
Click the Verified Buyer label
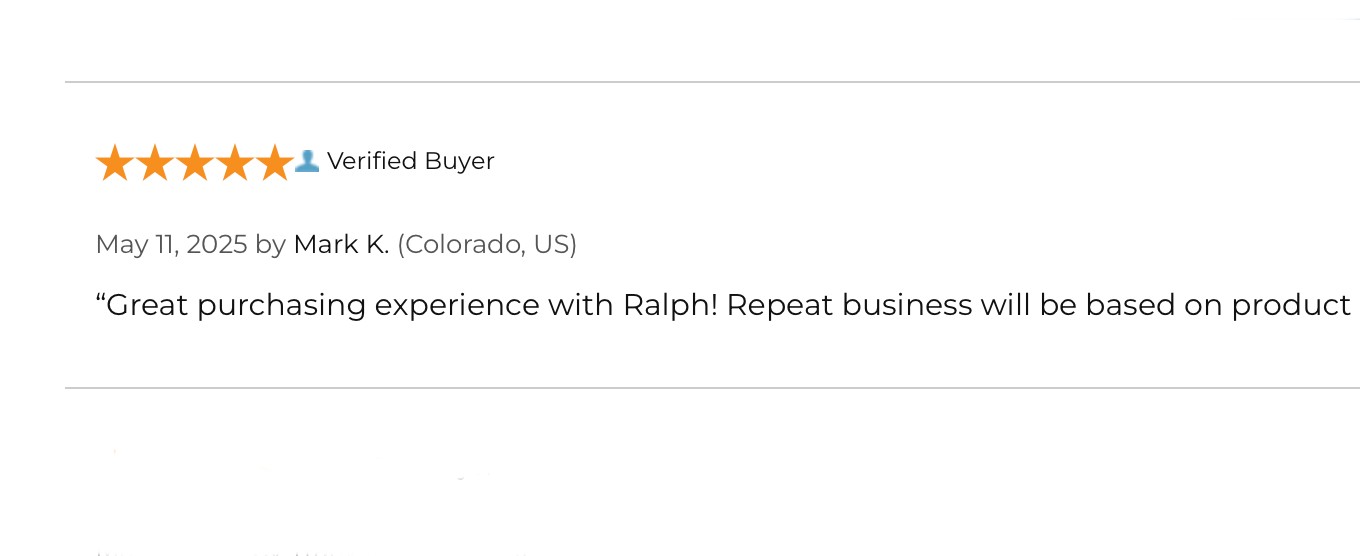pos(411,161)
